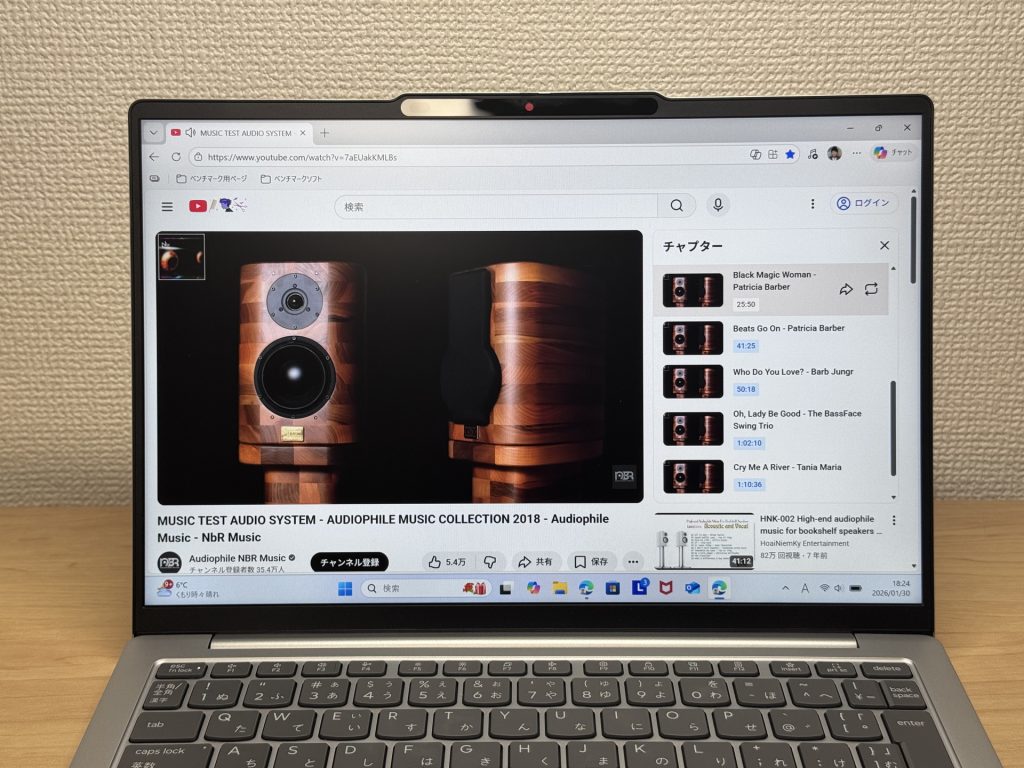
Task: Select the MUSIC TEST AUDIO SYSTEM tab
Action: point(240,133)
